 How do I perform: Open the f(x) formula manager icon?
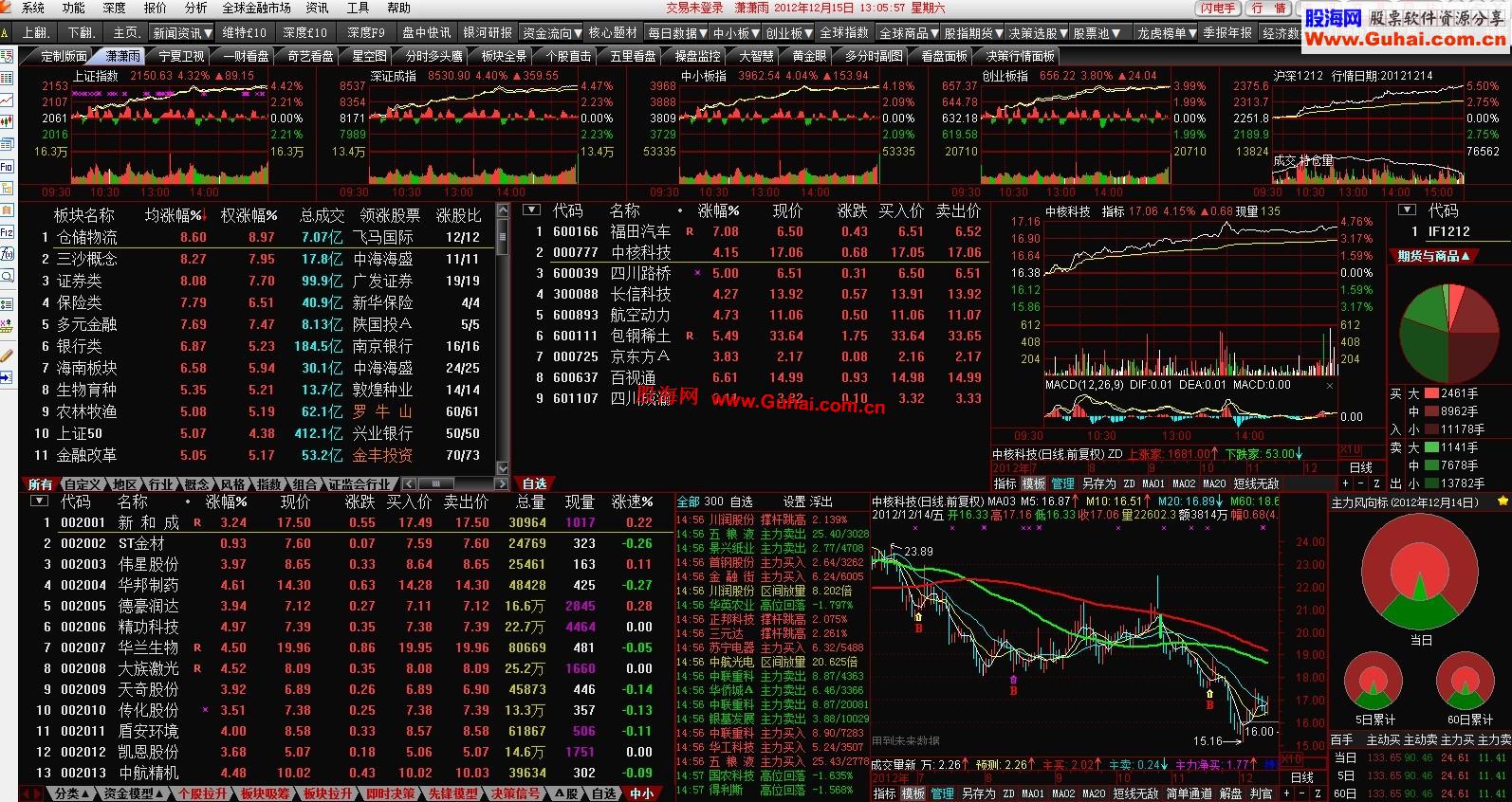[7, 253]
